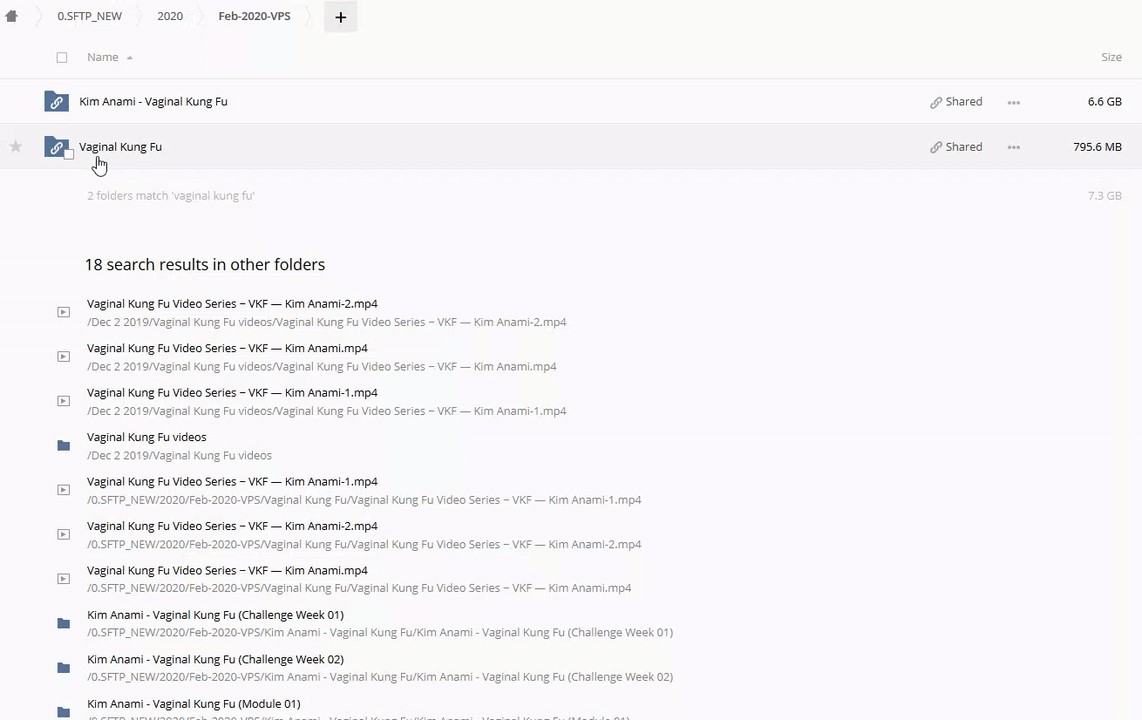Click the plus button to add new
This screenshot has height=720, width=1142.
[x=340, y=17]
